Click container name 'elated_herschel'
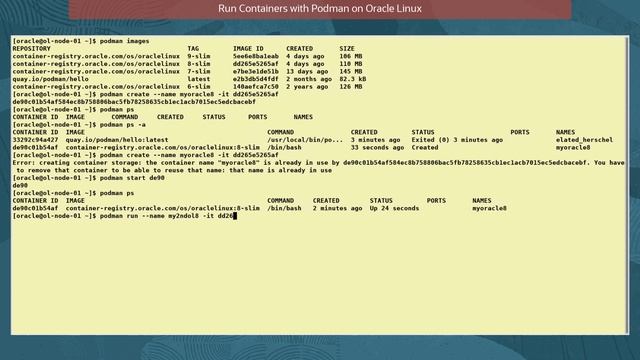The height and width of the screenshot is (360, 640). (x=584, y=140)
